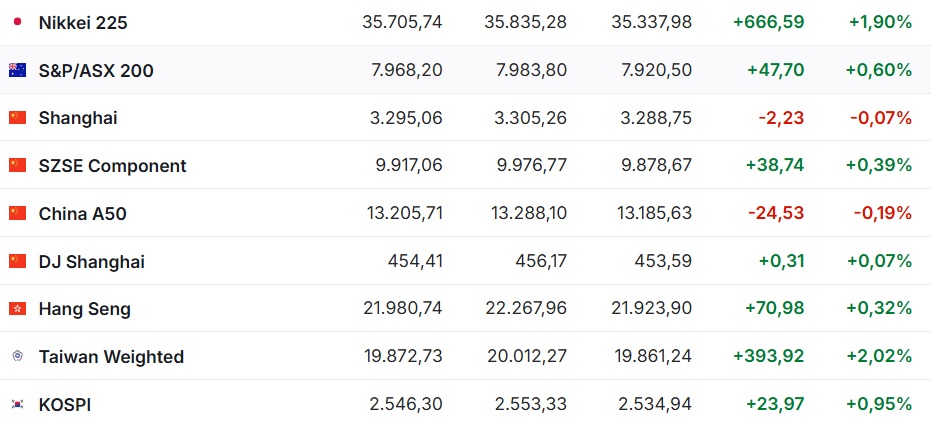The image size is (931, 425).
Task: View the Taiwan Weighted index details
Action: [111, 357]
